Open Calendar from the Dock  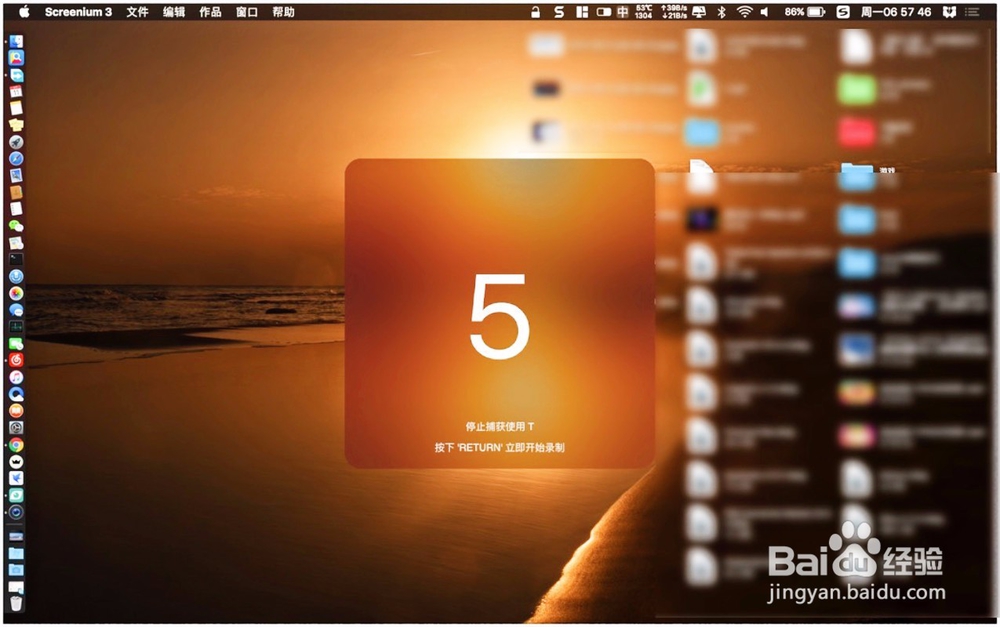[16, 91]
